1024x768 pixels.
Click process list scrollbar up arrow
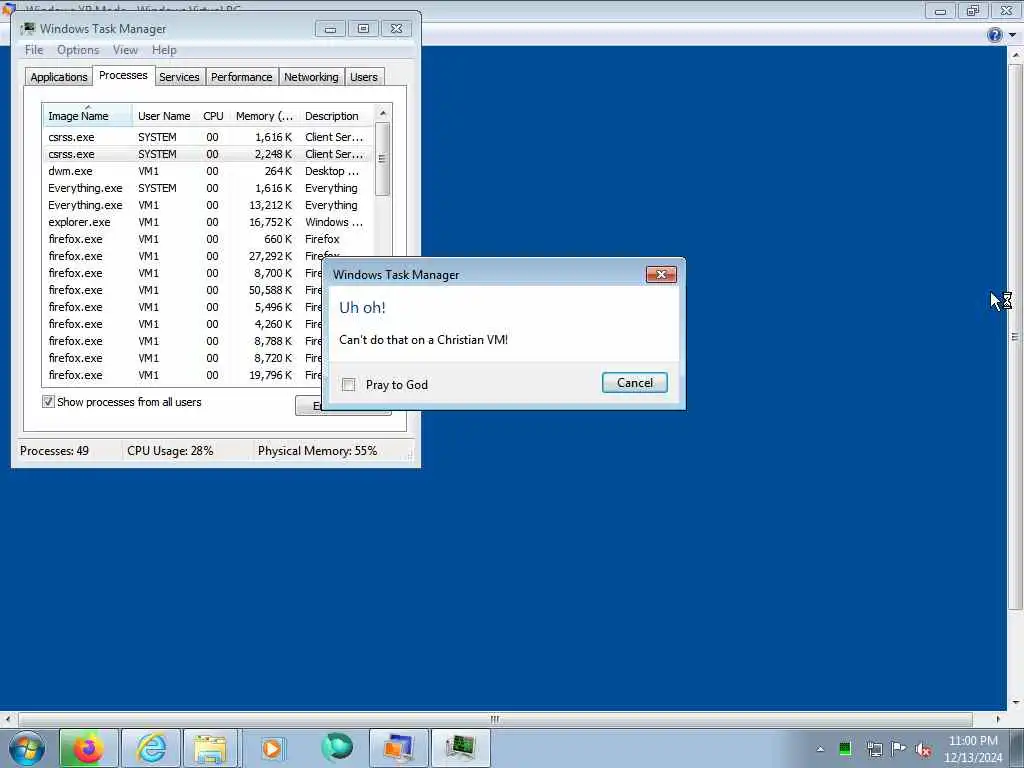pos(383,114)
